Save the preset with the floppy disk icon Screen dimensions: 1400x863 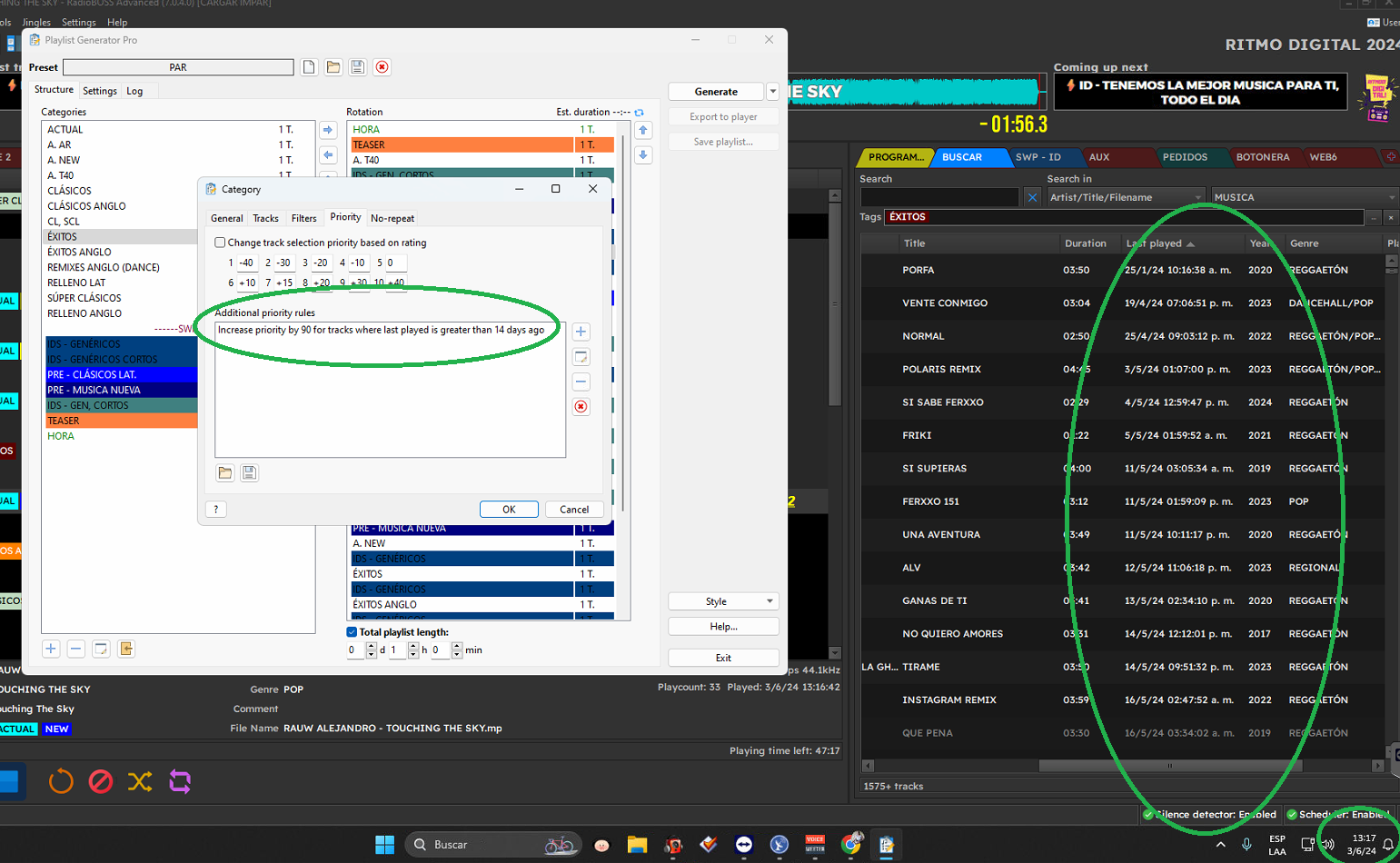click(358, 67)
